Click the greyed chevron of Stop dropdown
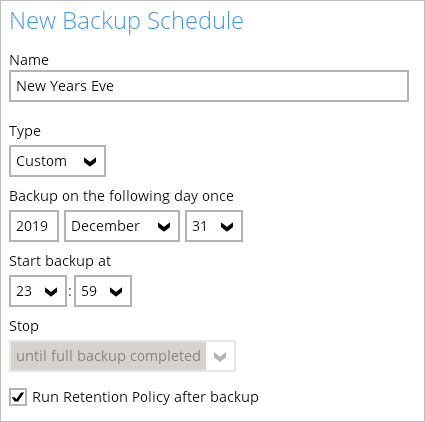The width and height of the screenshot is (425, 422). point(220,357)
